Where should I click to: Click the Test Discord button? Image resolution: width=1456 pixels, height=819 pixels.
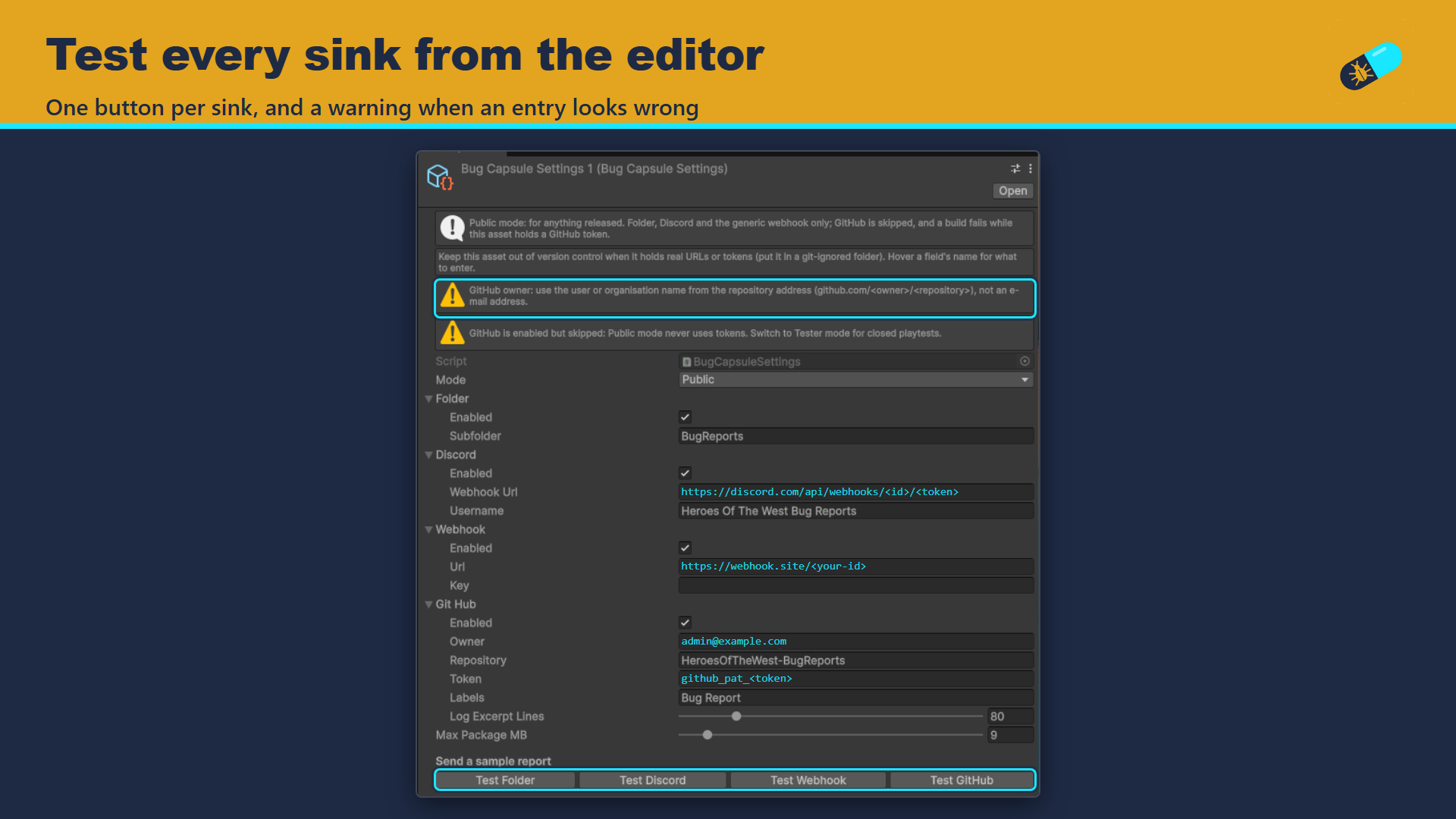(x=652, y=780)
